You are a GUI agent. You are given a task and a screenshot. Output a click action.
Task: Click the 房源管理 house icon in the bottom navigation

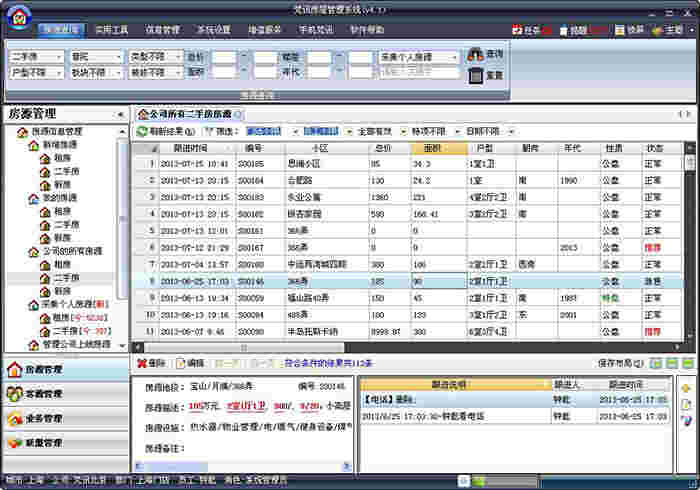click(14, 370)
